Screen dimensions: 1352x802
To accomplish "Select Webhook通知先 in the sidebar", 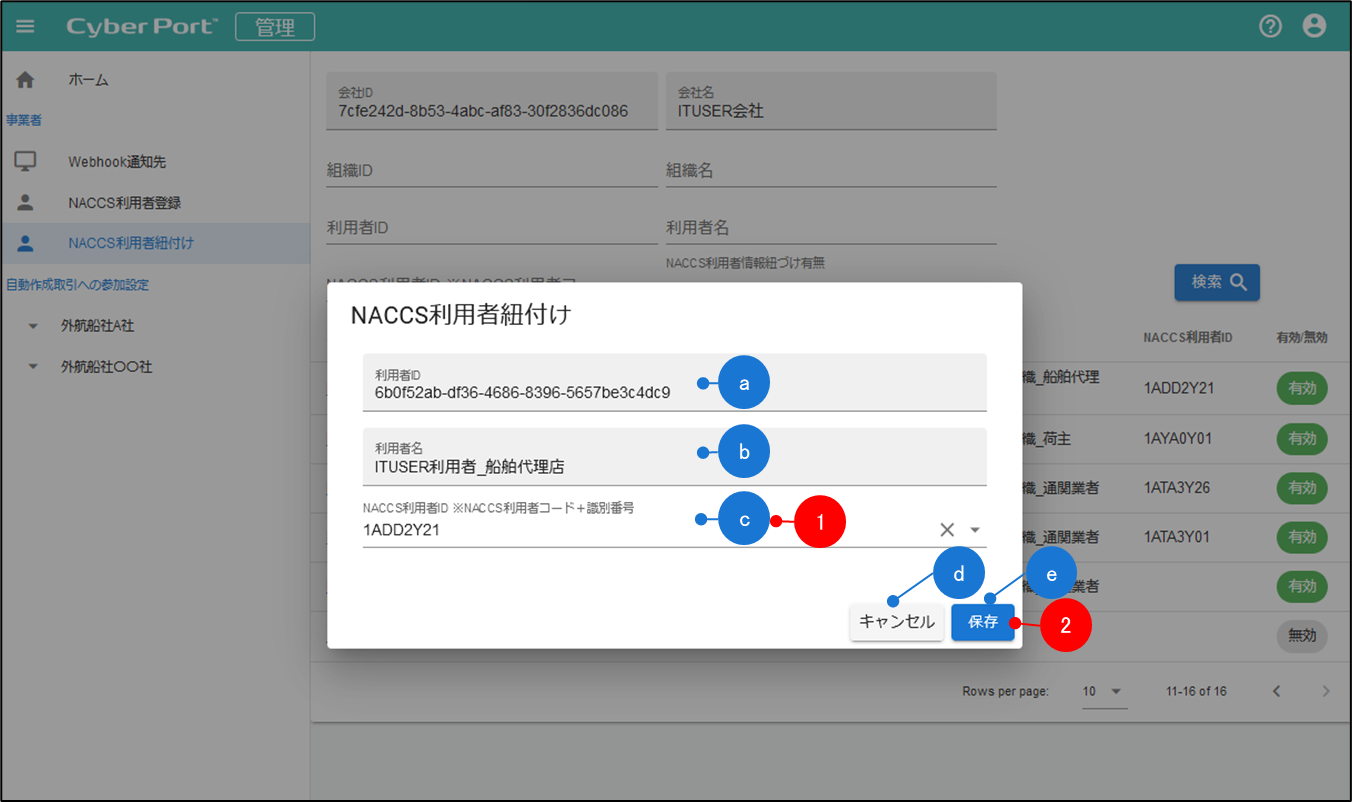I will [110, 161].
